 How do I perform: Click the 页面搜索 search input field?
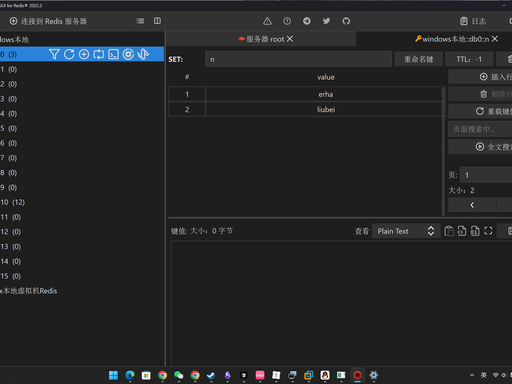click(x=481, y=129)
